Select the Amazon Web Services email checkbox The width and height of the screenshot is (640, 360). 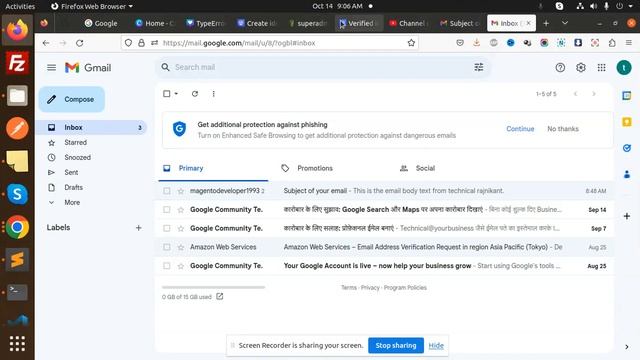[167, 247]
